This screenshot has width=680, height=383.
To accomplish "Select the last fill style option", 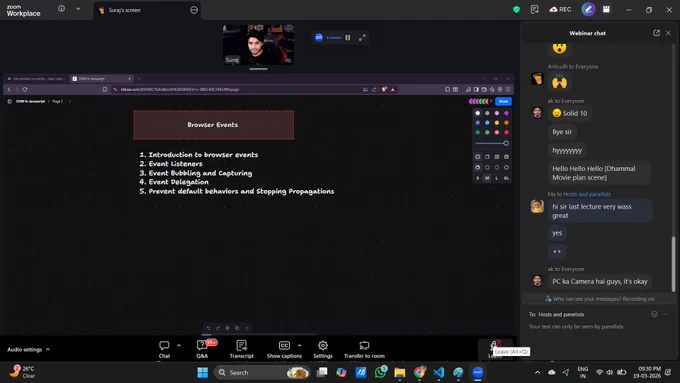I will pos(506,157).
